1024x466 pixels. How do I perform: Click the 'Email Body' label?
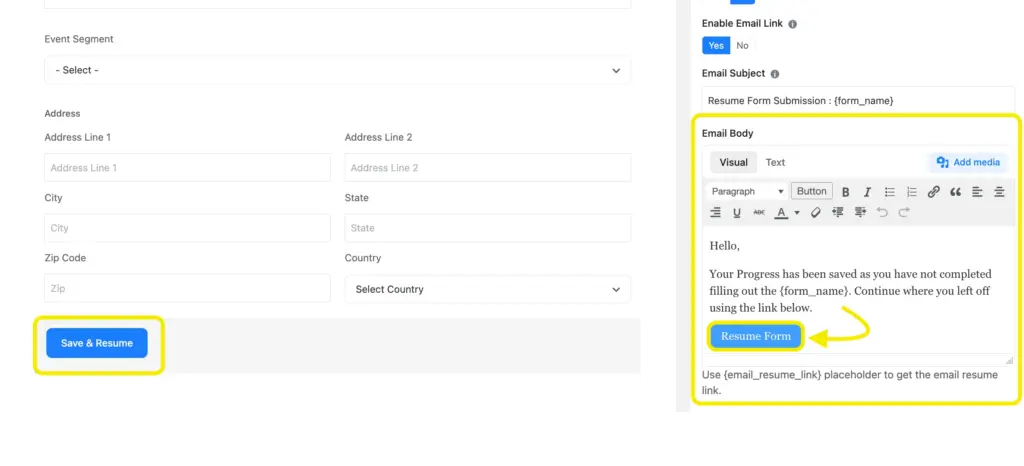point(728,133)
